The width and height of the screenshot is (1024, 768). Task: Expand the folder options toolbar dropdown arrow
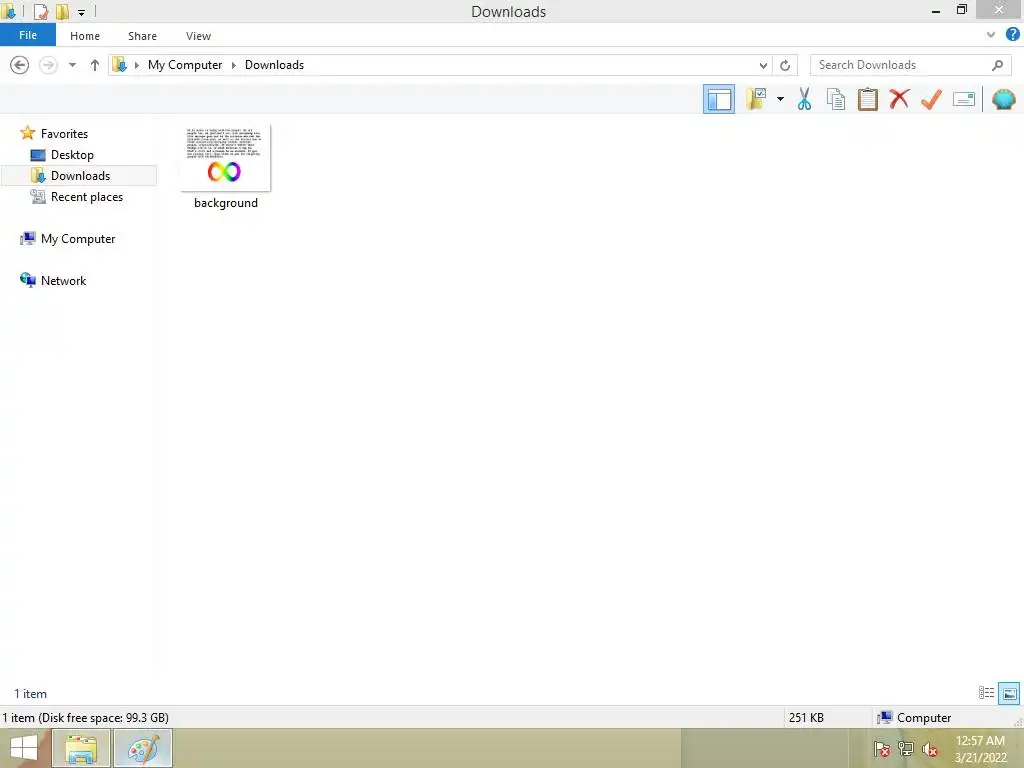(x=780, y=99)
